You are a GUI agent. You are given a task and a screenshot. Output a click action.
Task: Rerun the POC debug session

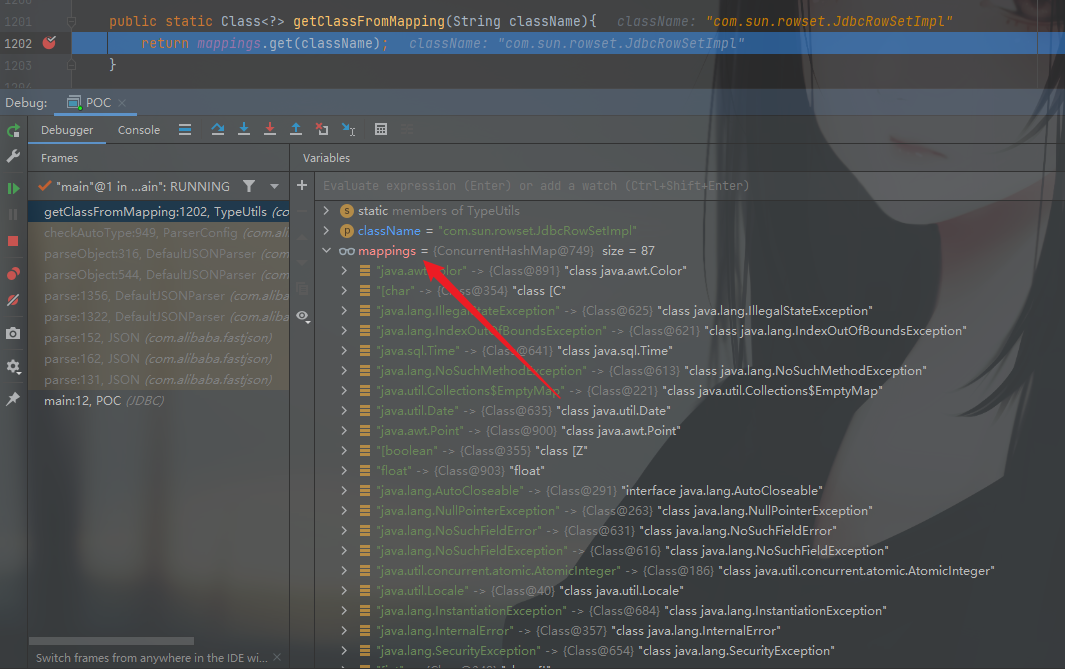point(13,130)
